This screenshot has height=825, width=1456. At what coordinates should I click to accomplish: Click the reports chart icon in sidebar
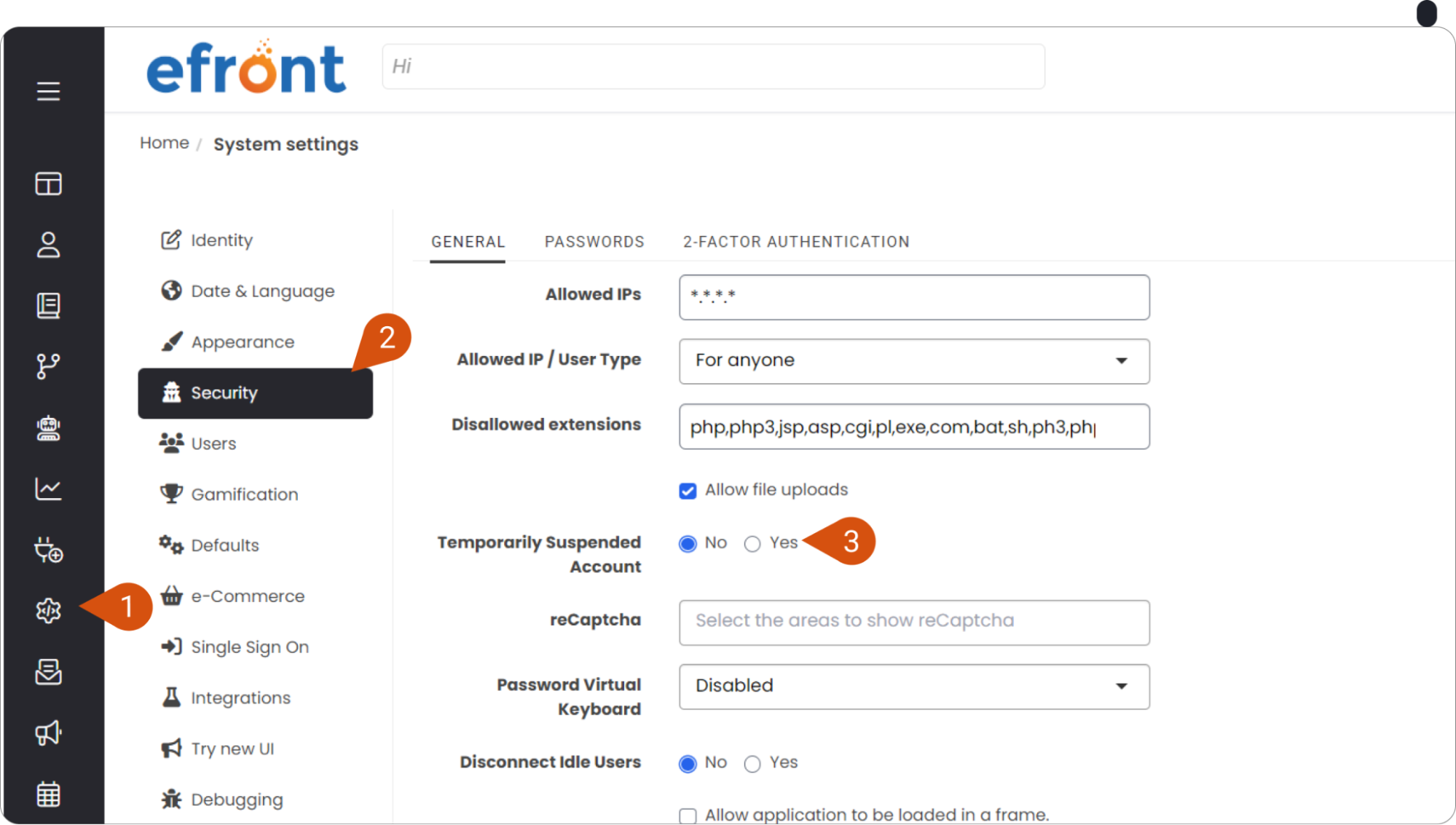point(48,489)
